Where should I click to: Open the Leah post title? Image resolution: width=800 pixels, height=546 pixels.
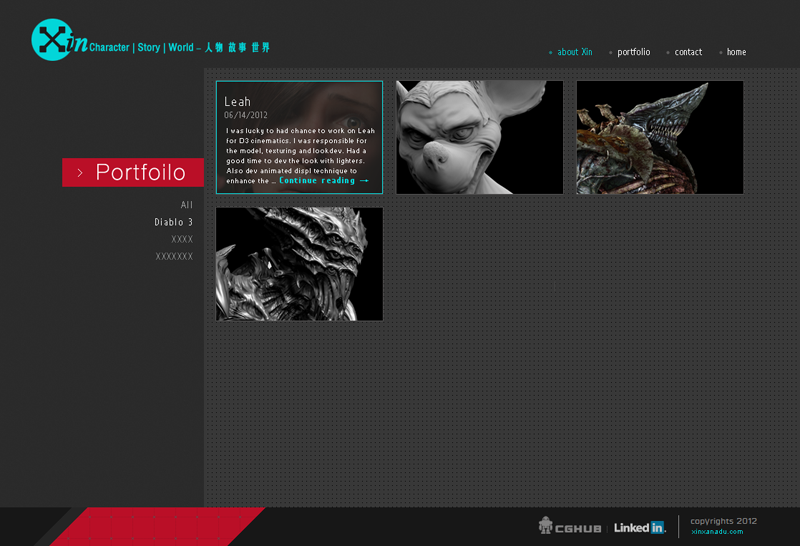[237, 102]
